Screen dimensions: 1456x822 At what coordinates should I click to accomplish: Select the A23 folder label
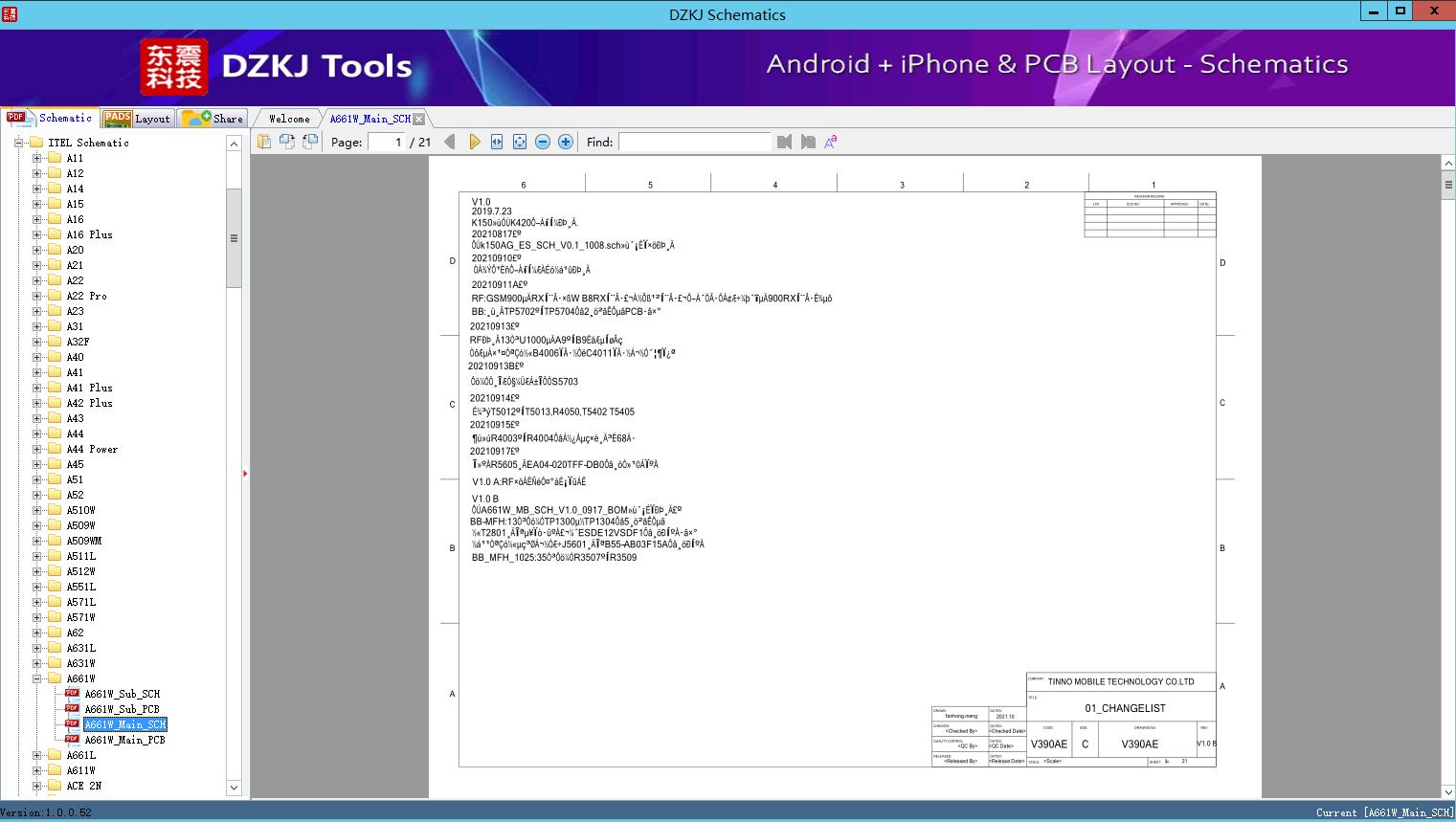75,311
